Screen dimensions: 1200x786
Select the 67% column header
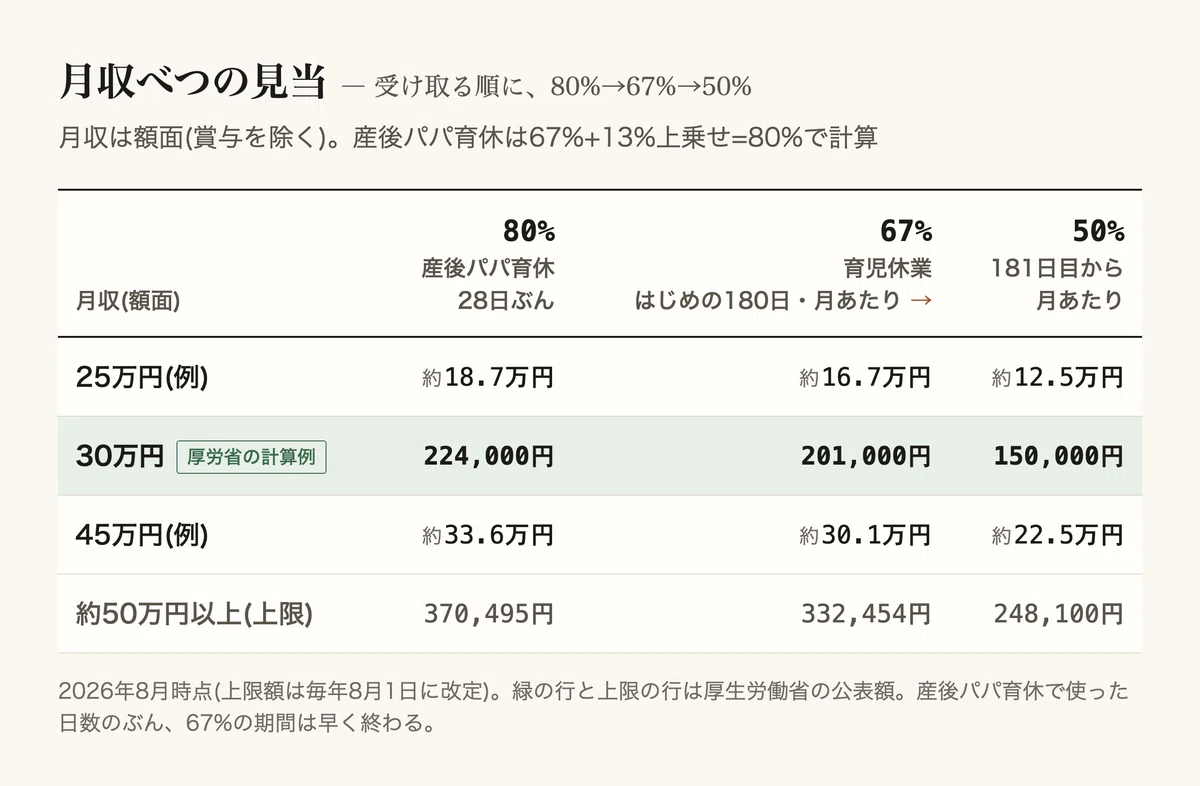click(x=906, y=231)
